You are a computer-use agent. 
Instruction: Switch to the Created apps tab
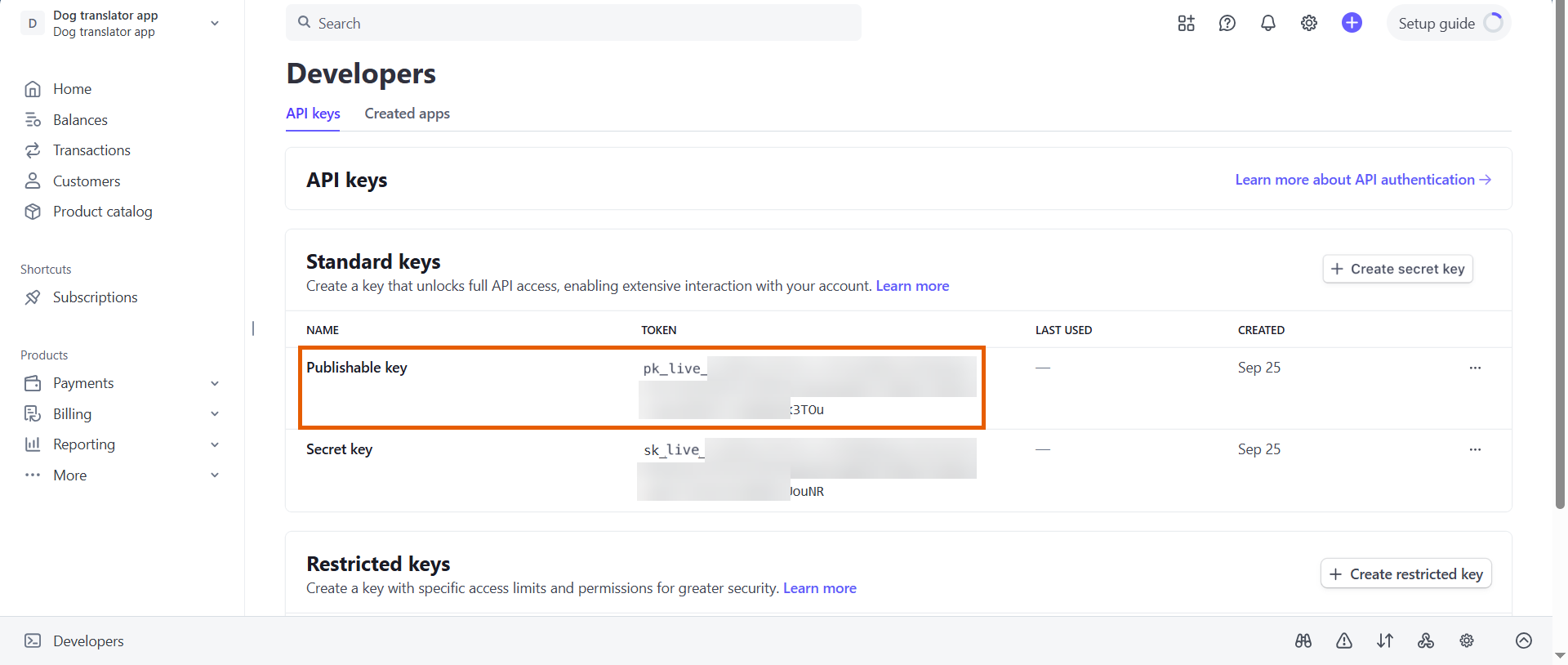tap(407, 114)
